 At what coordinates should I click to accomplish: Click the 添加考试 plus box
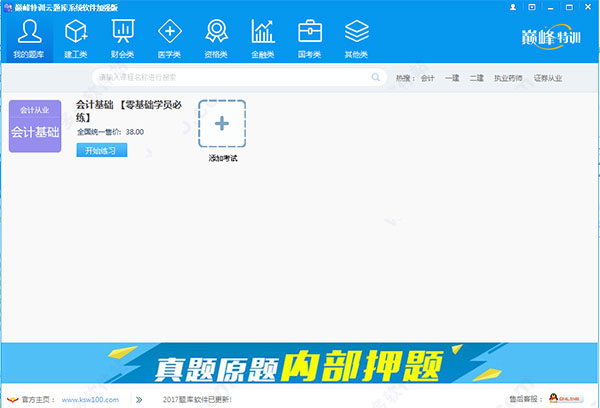click(x=222, y=124)
